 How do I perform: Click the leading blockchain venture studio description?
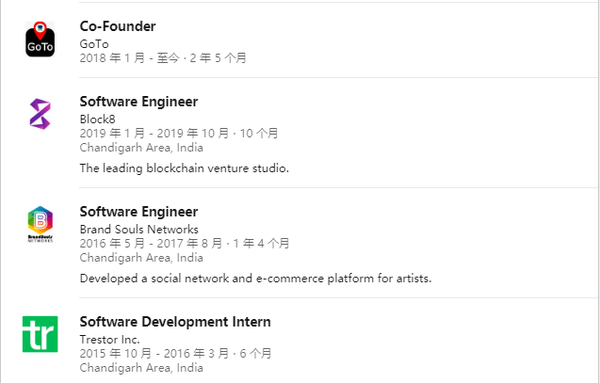pyautogui.click(x=184, y=168)
